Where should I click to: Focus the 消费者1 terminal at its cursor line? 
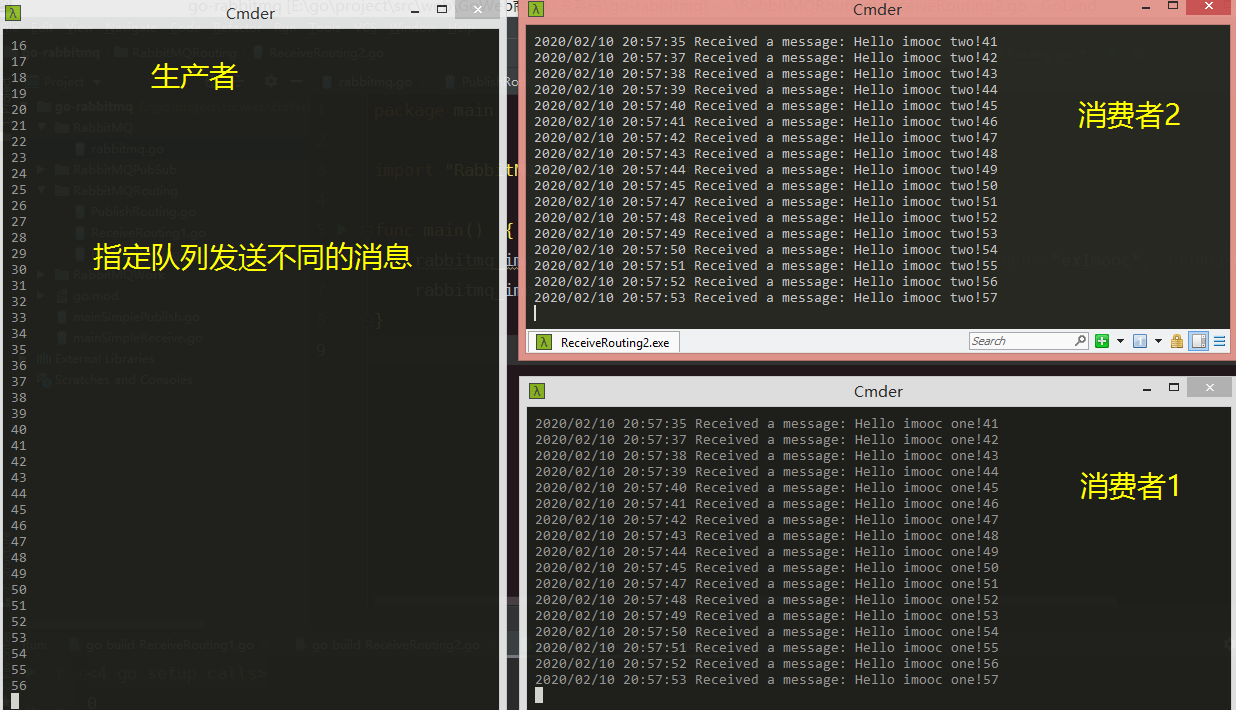[540, 695]
